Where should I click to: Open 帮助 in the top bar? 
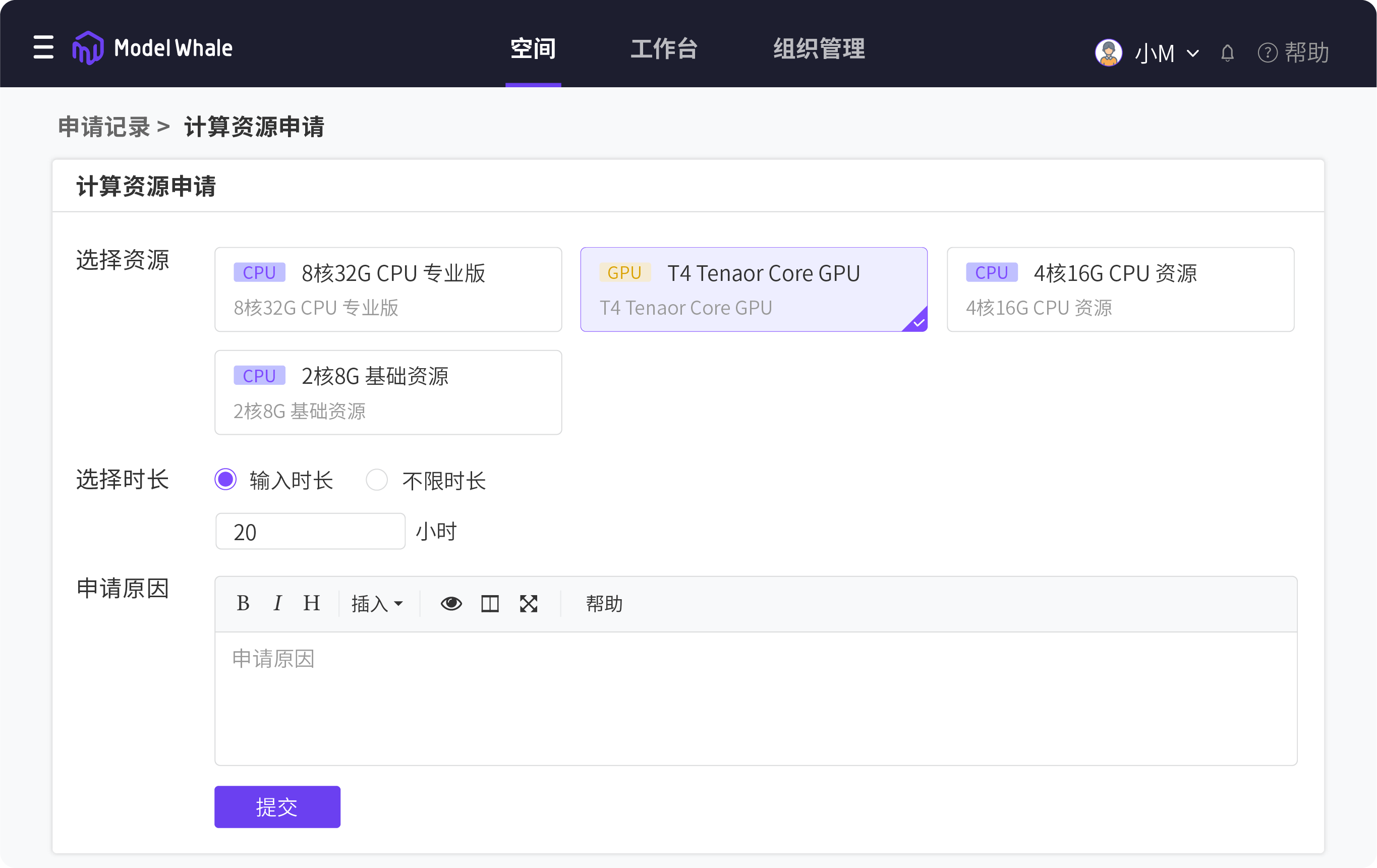(x=1293, y=52)
